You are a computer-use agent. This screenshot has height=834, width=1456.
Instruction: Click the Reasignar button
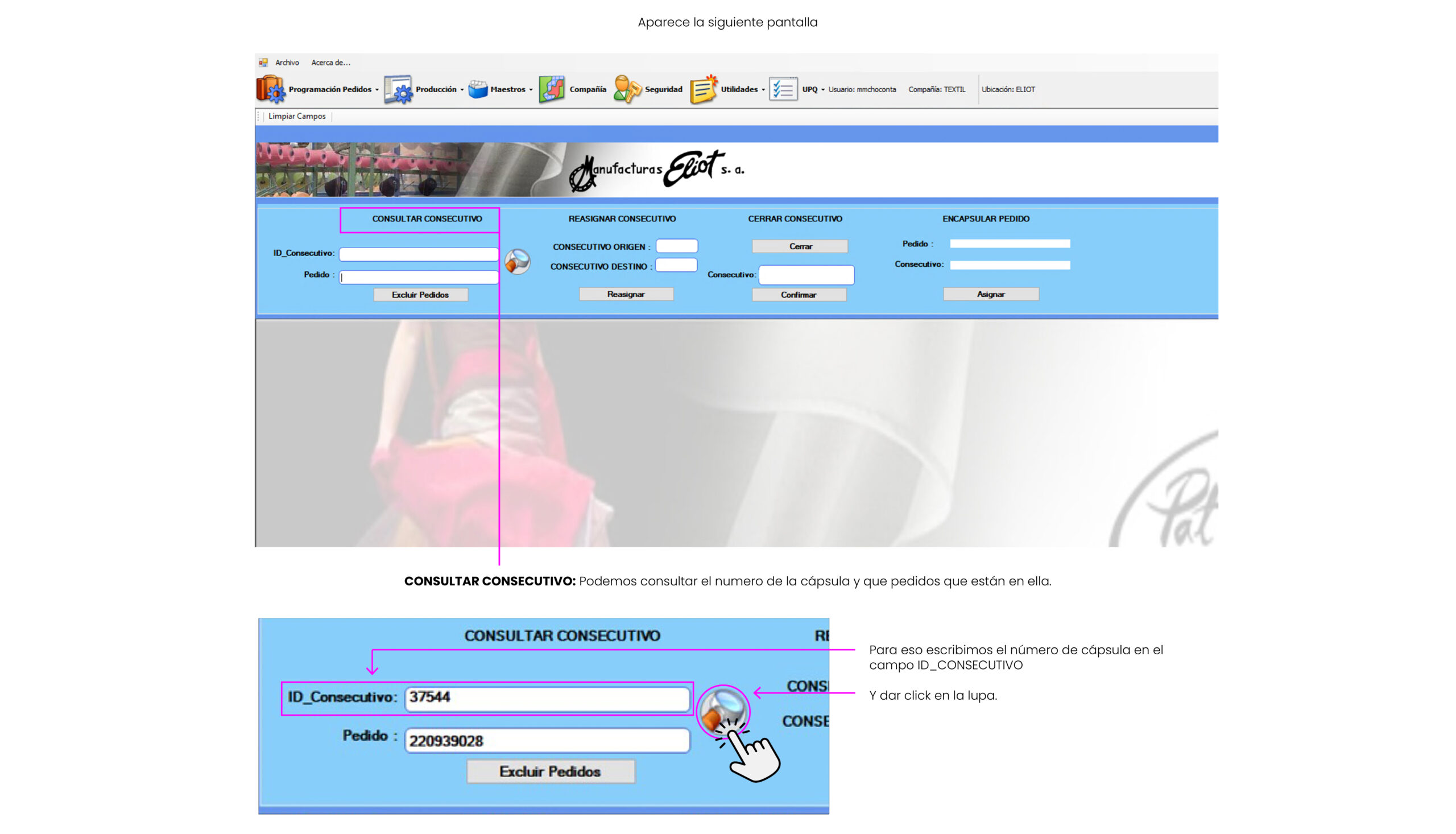point(626,294)
